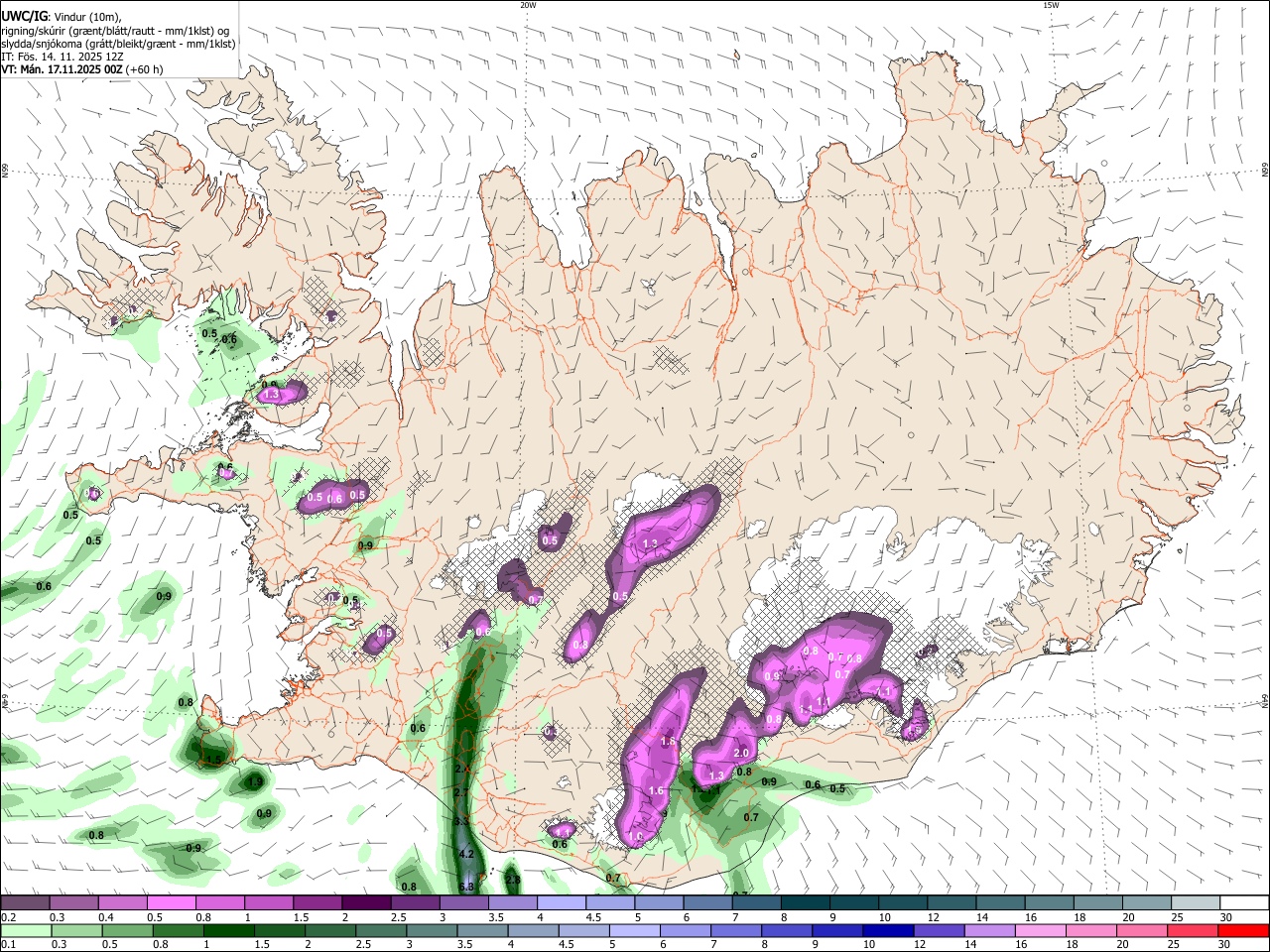This screenshot has width=1270, height=952.
Task: Select the dark teal swatch between 9 and 10, upper row
Action: coord(854,902)
